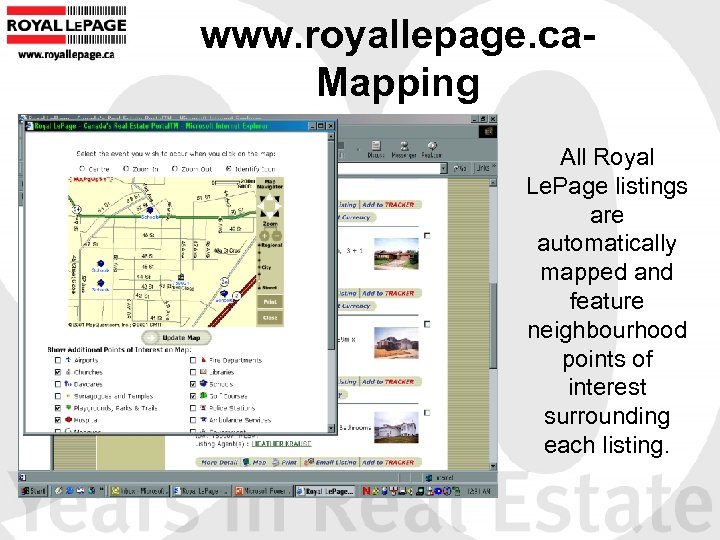The height and width of the screenshot is (540, 720).
Task: Click the Print button in map navigator
Action: point(270,302)
